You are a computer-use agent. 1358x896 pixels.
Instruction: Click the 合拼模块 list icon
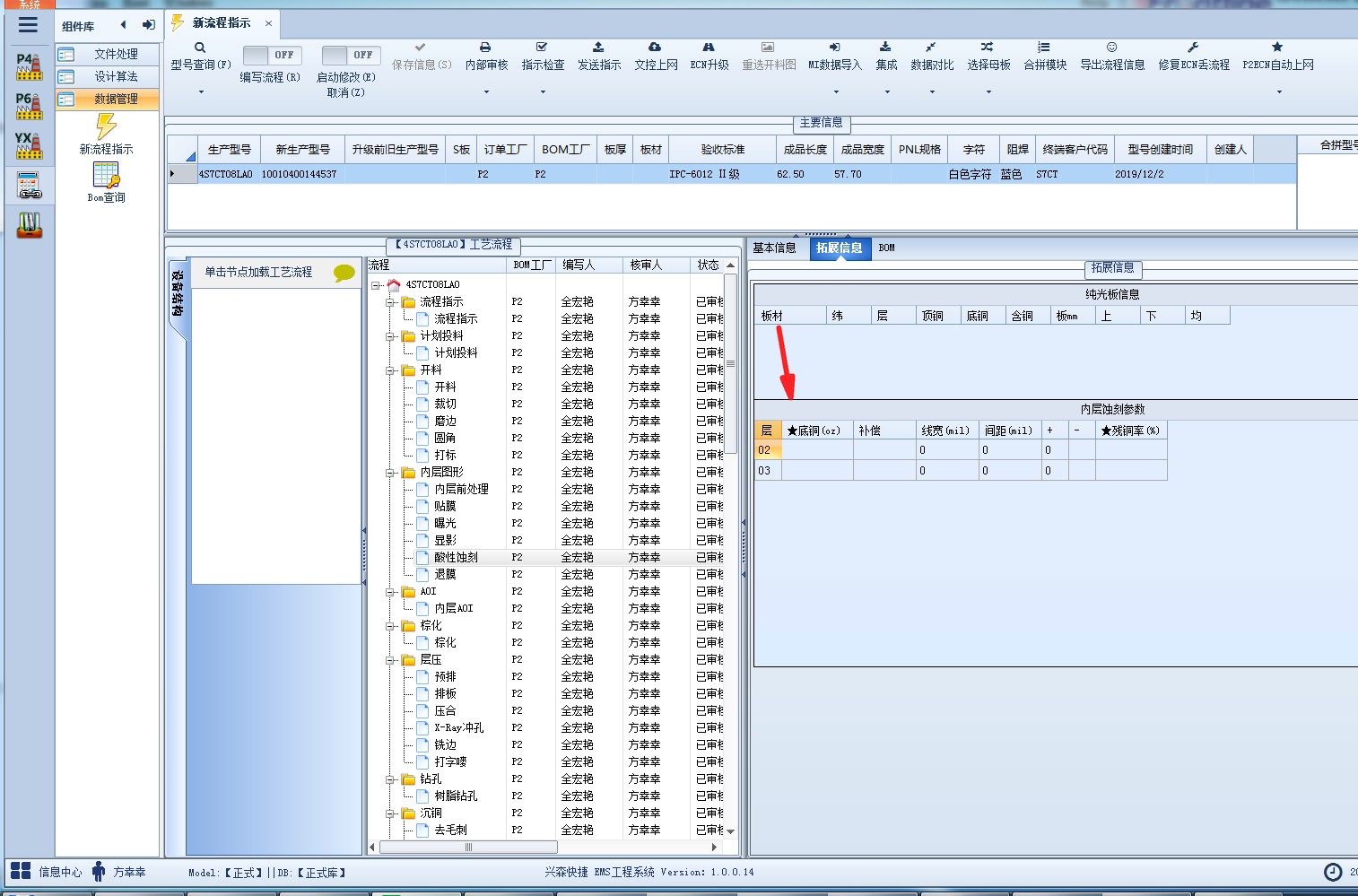[1044, 47]
